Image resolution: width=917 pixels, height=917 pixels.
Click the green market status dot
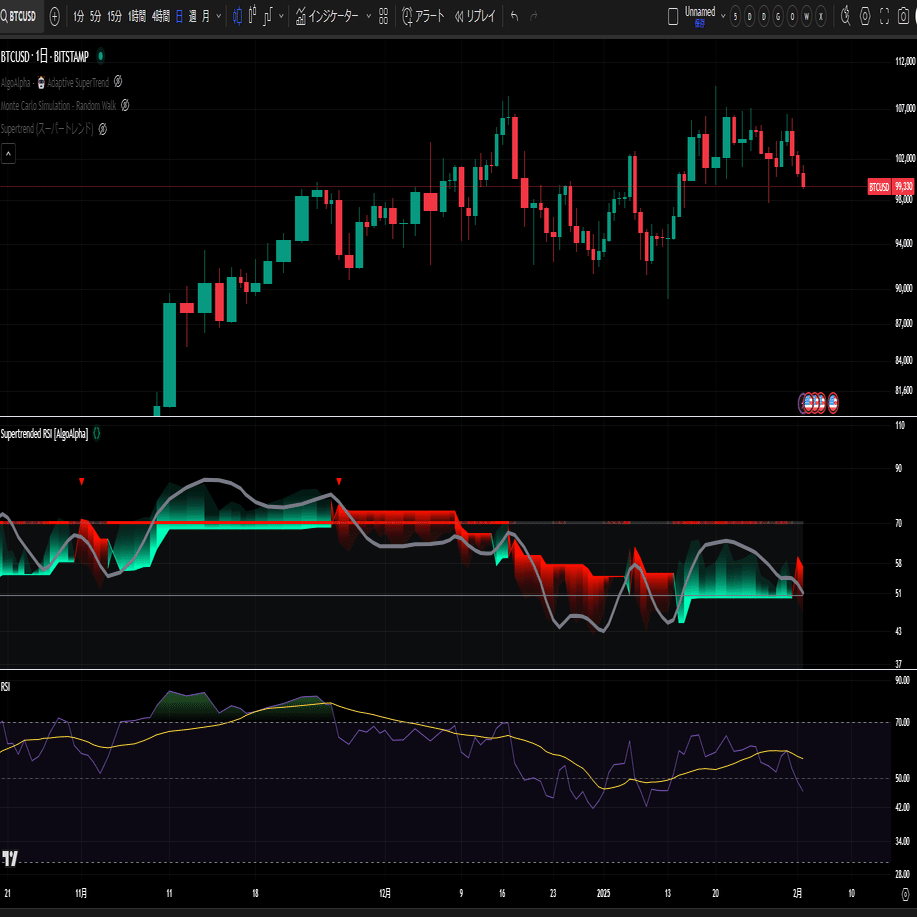point(101,56)
